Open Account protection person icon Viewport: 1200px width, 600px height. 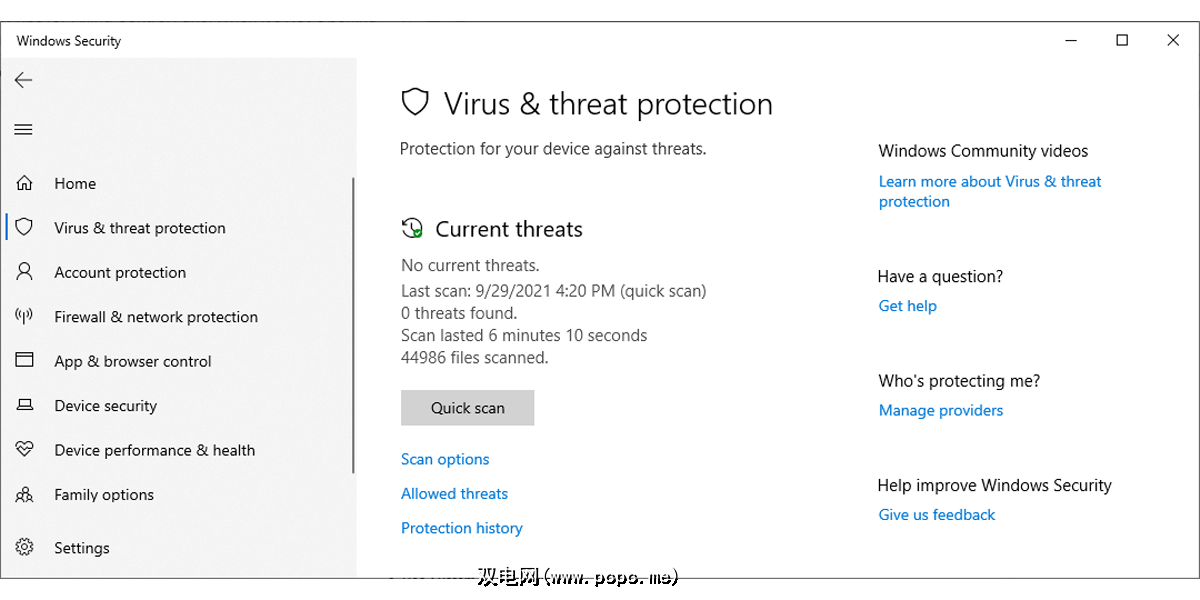(x=24, y=272)
